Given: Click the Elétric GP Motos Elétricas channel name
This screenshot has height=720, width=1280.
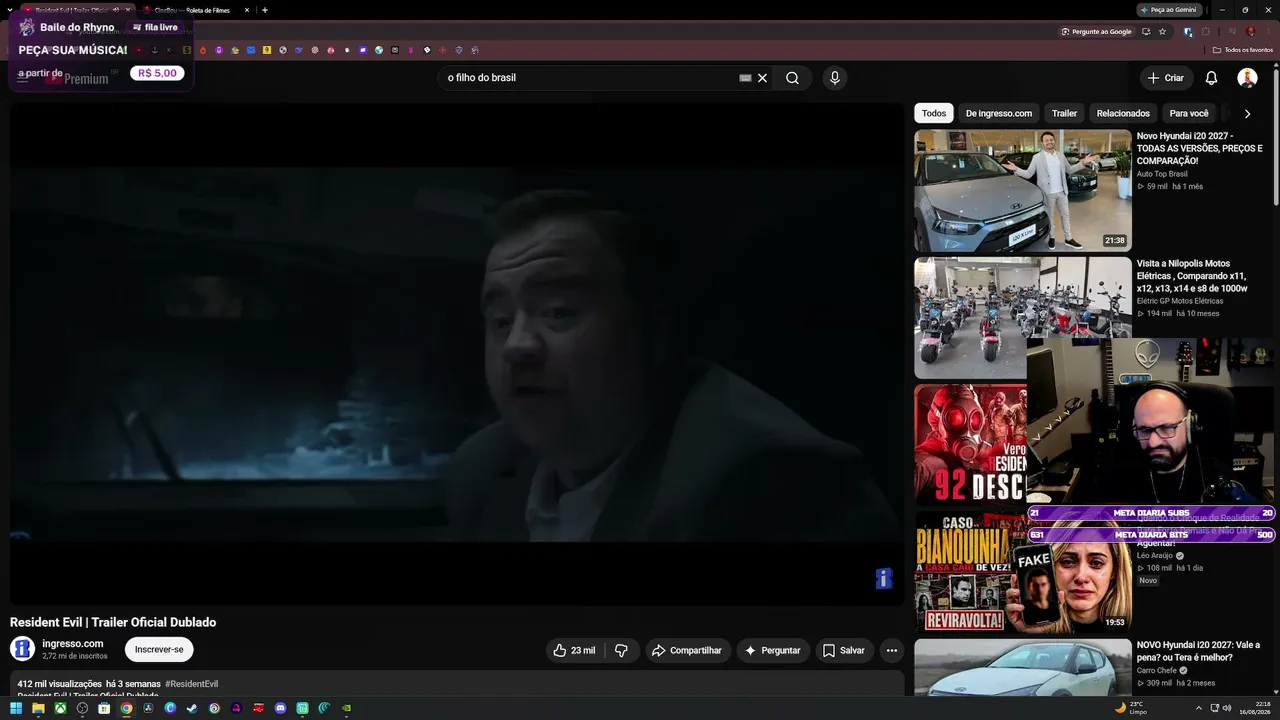Looking at the screenshot, I should click(1180, 301).
